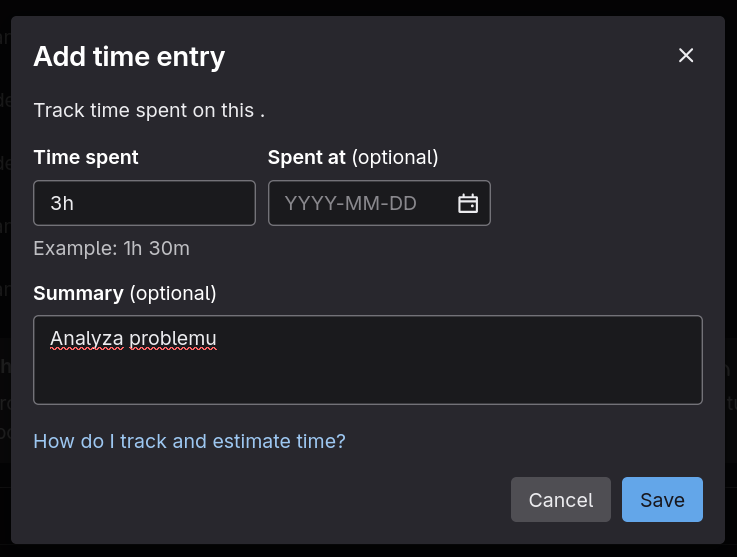
Task: Click the Time spent input field
Action: [x=144, y=203]
